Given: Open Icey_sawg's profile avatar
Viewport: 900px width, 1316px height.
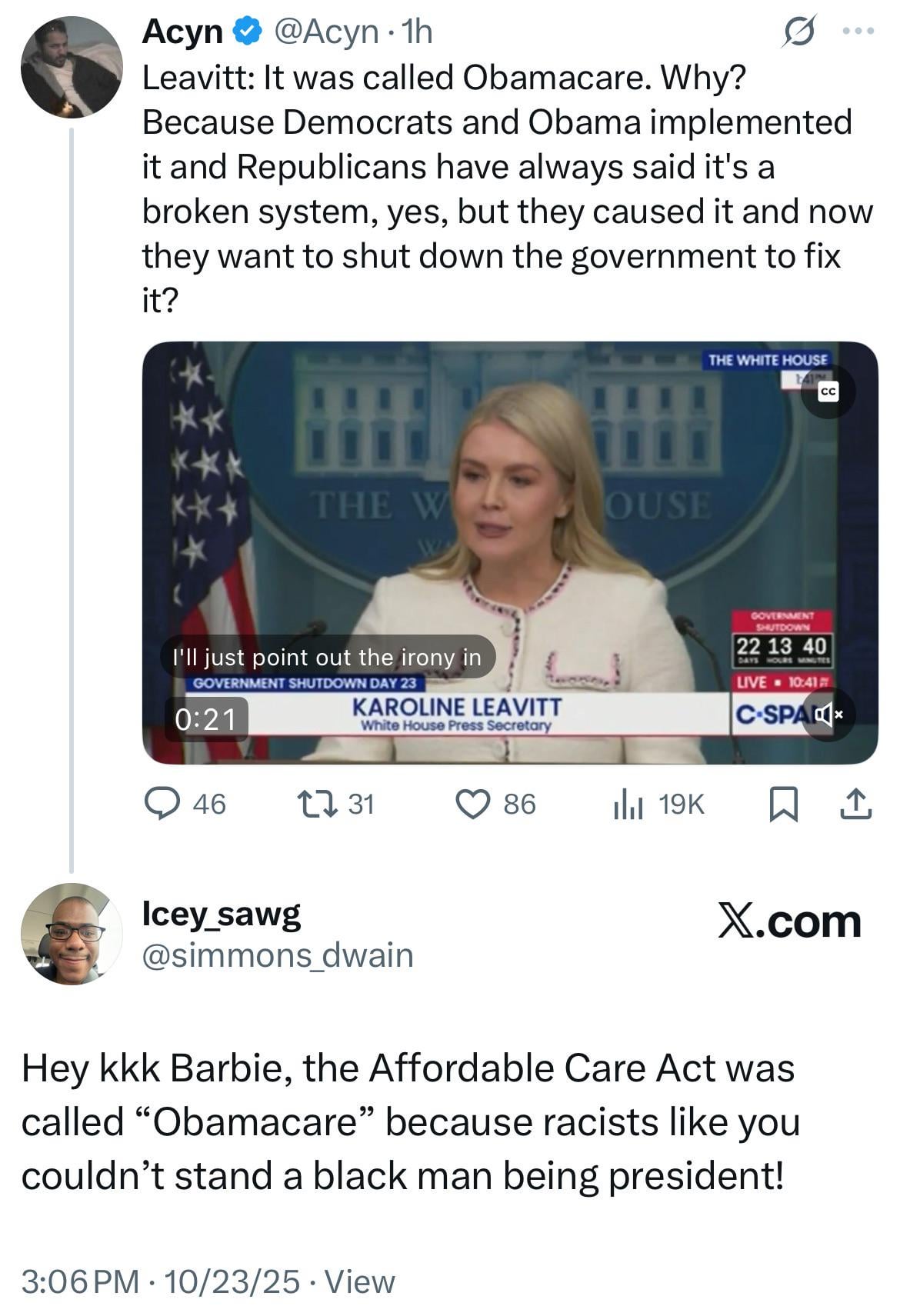Looking at the screenshot, I should pyautogui.click(x=71, y=934).
